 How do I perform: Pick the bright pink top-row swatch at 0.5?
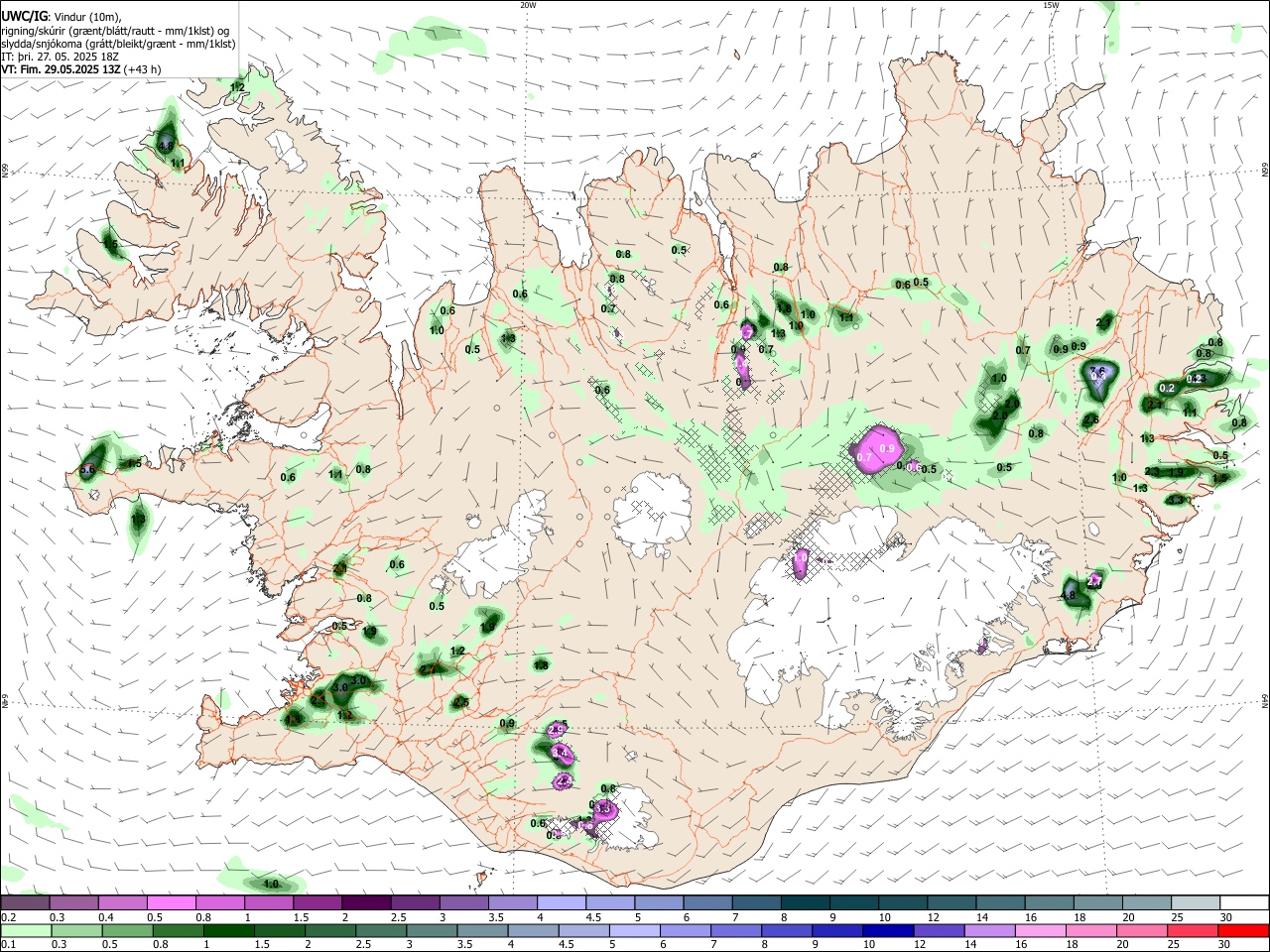[x=172, y=902]
